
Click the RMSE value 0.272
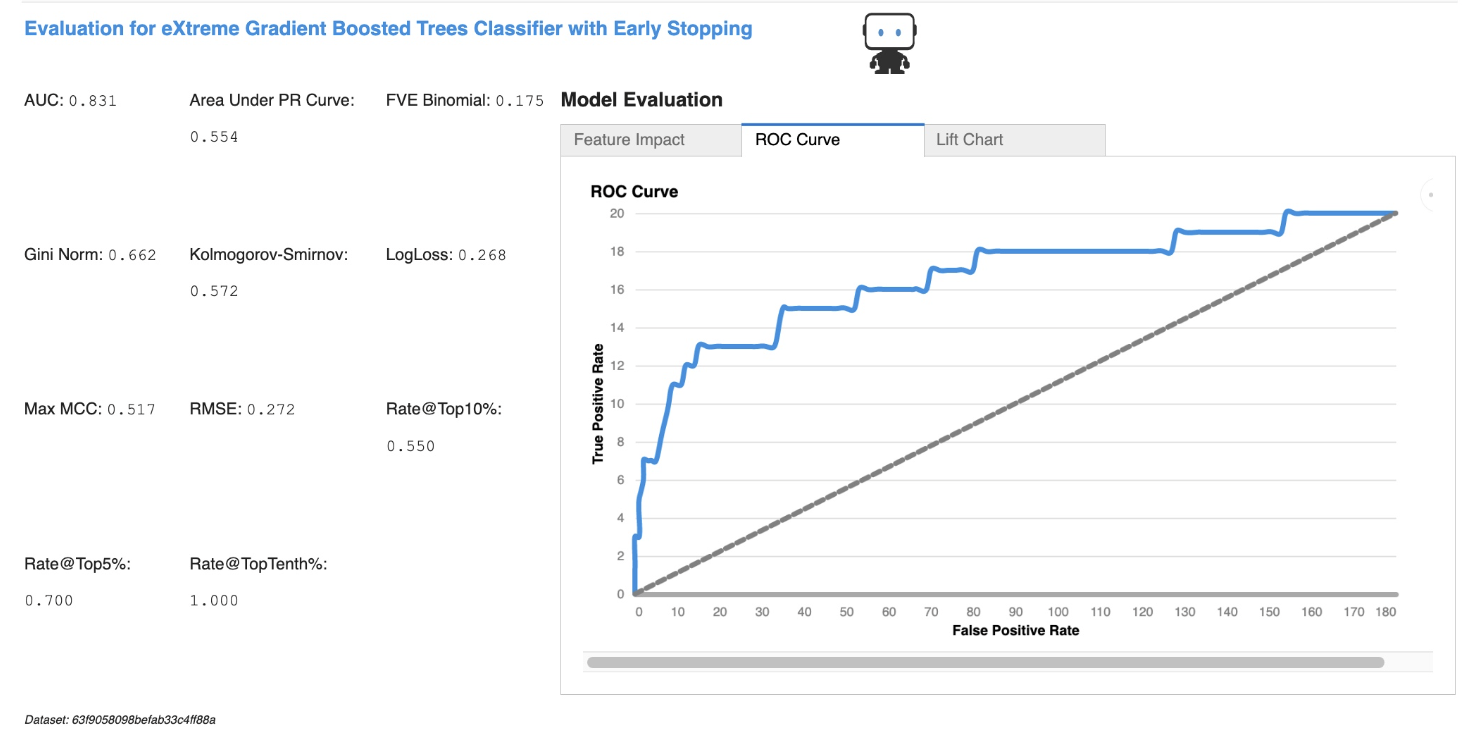pos(270,409)
